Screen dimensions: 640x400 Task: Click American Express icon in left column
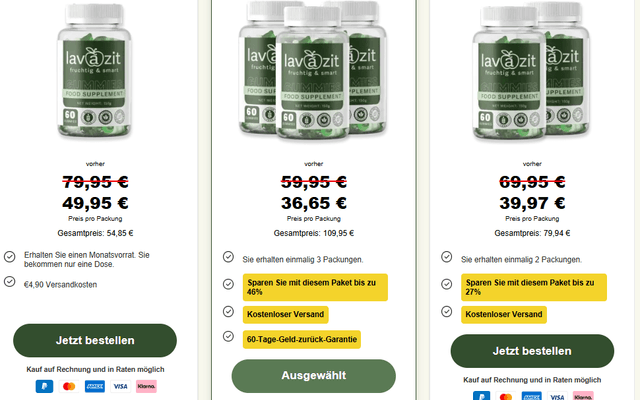coord(95,386)
